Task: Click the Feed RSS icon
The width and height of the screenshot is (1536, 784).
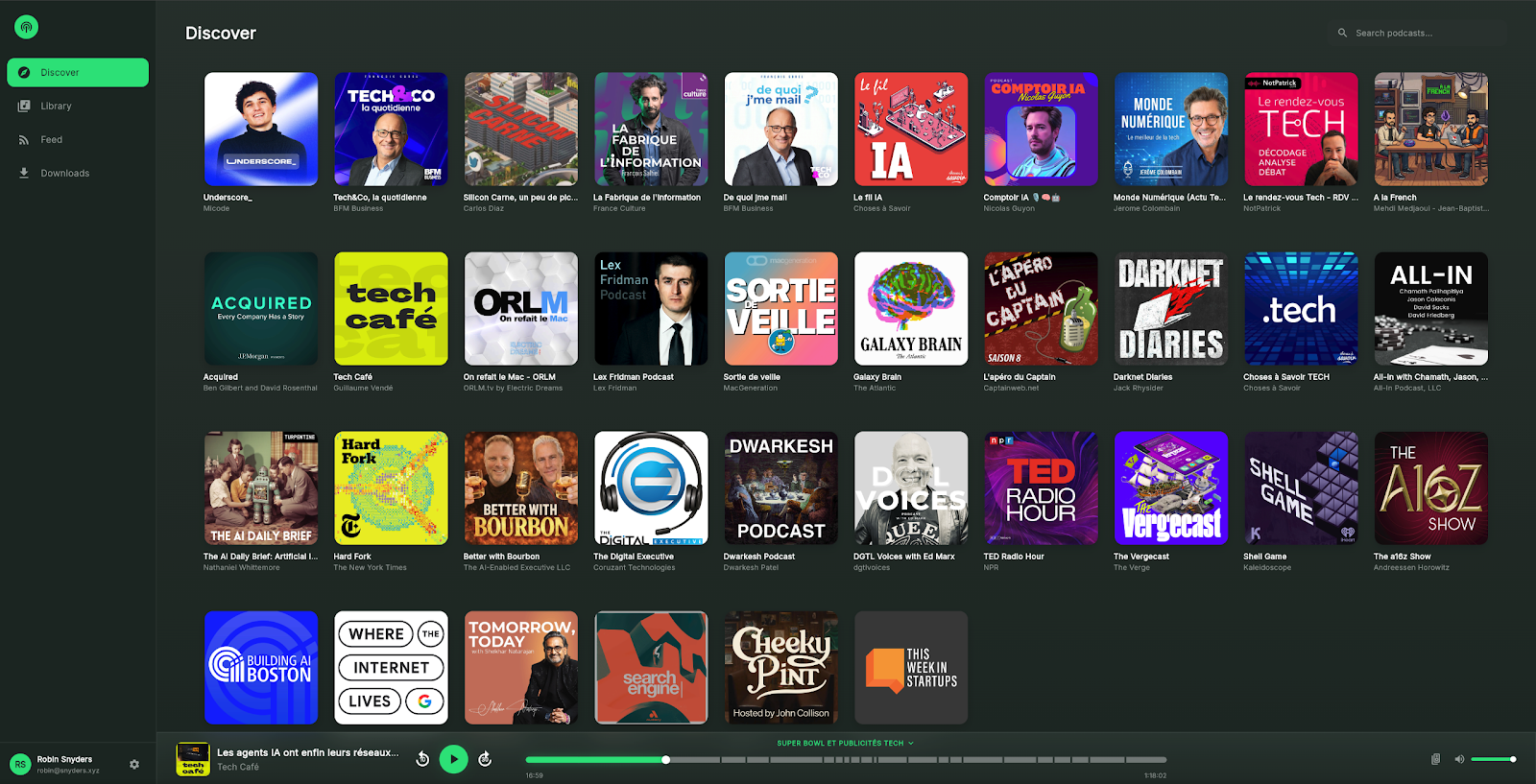Action: coord(24,140)
